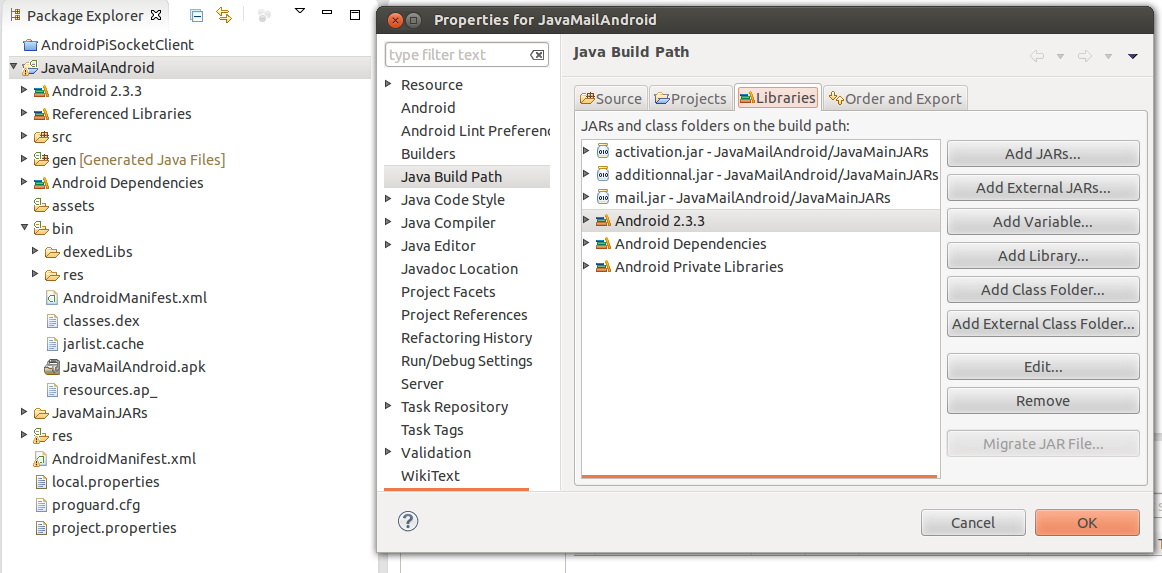Minimize the Package Explorer panel
The image size is (1162, 573).
[x=328, y=13]
